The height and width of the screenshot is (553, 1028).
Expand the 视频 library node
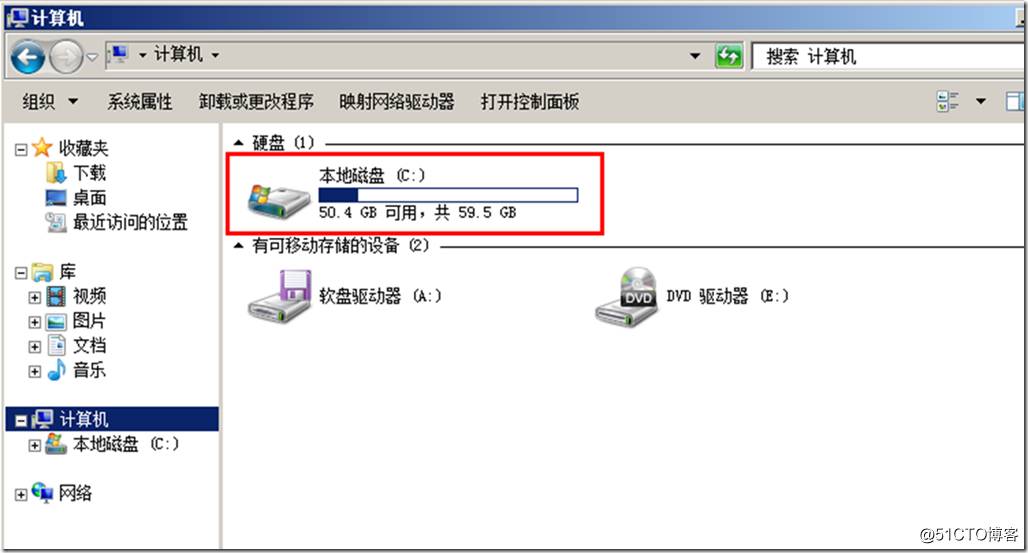pyautogui.click(x=34, y=297)
